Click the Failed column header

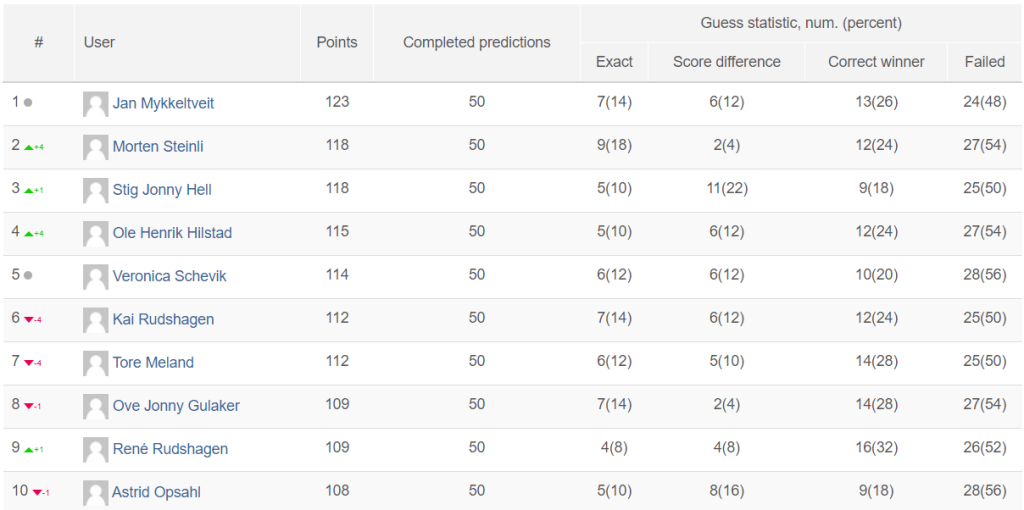click(x=985, y=61)
